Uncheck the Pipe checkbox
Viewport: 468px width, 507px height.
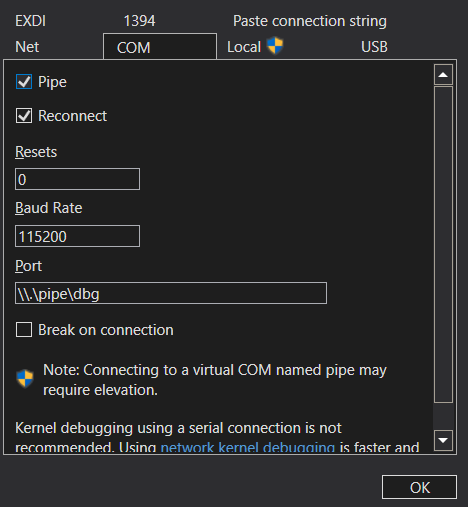[x=24, y=82]
